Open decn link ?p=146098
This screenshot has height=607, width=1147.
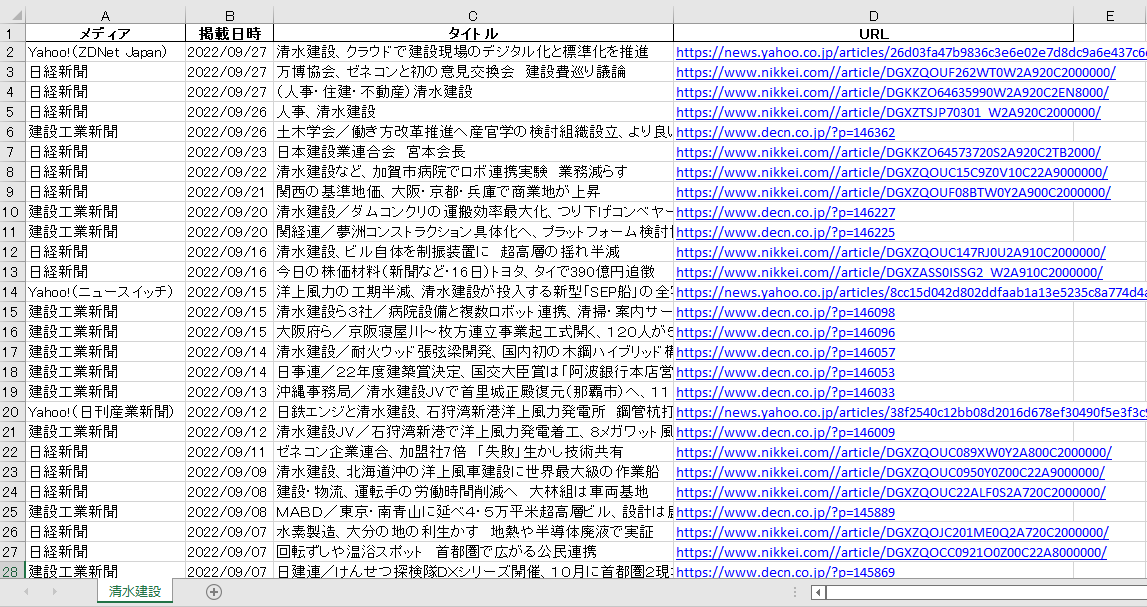tap(785, 312)
